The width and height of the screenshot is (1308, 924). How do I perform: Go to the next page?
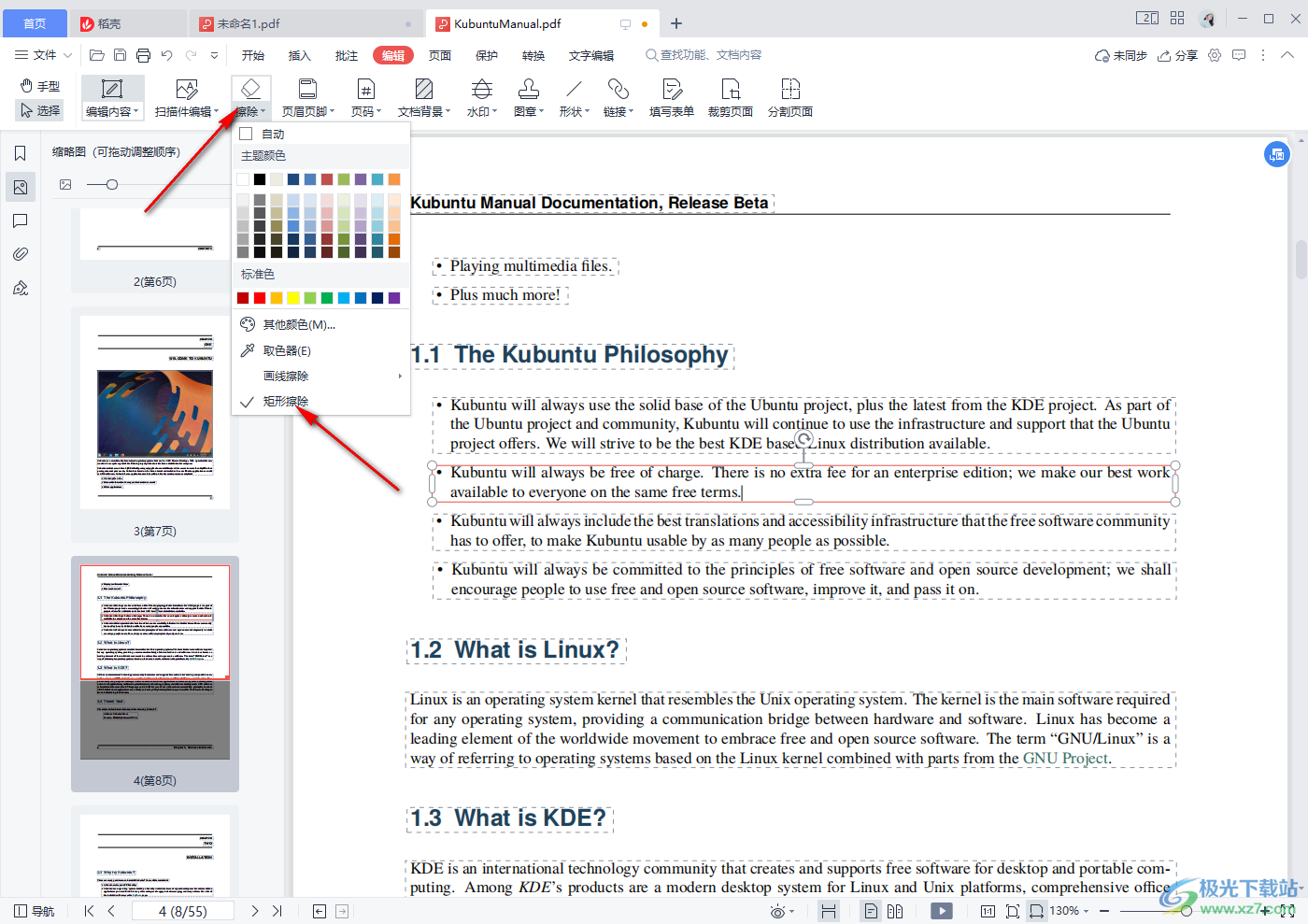click(254, 911)
